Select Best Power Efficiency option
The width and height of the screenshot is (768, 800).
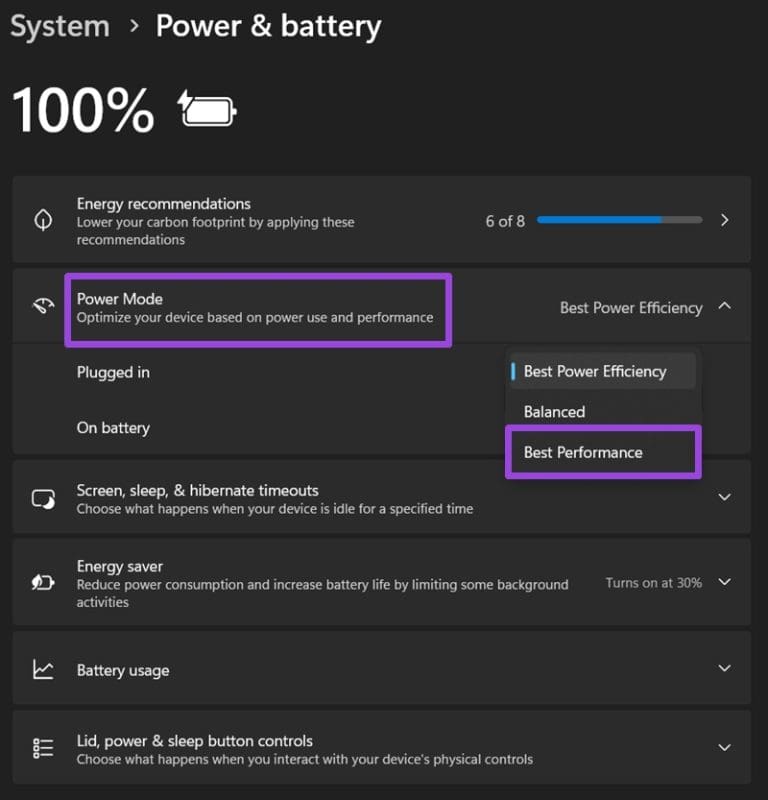[594, 371]
